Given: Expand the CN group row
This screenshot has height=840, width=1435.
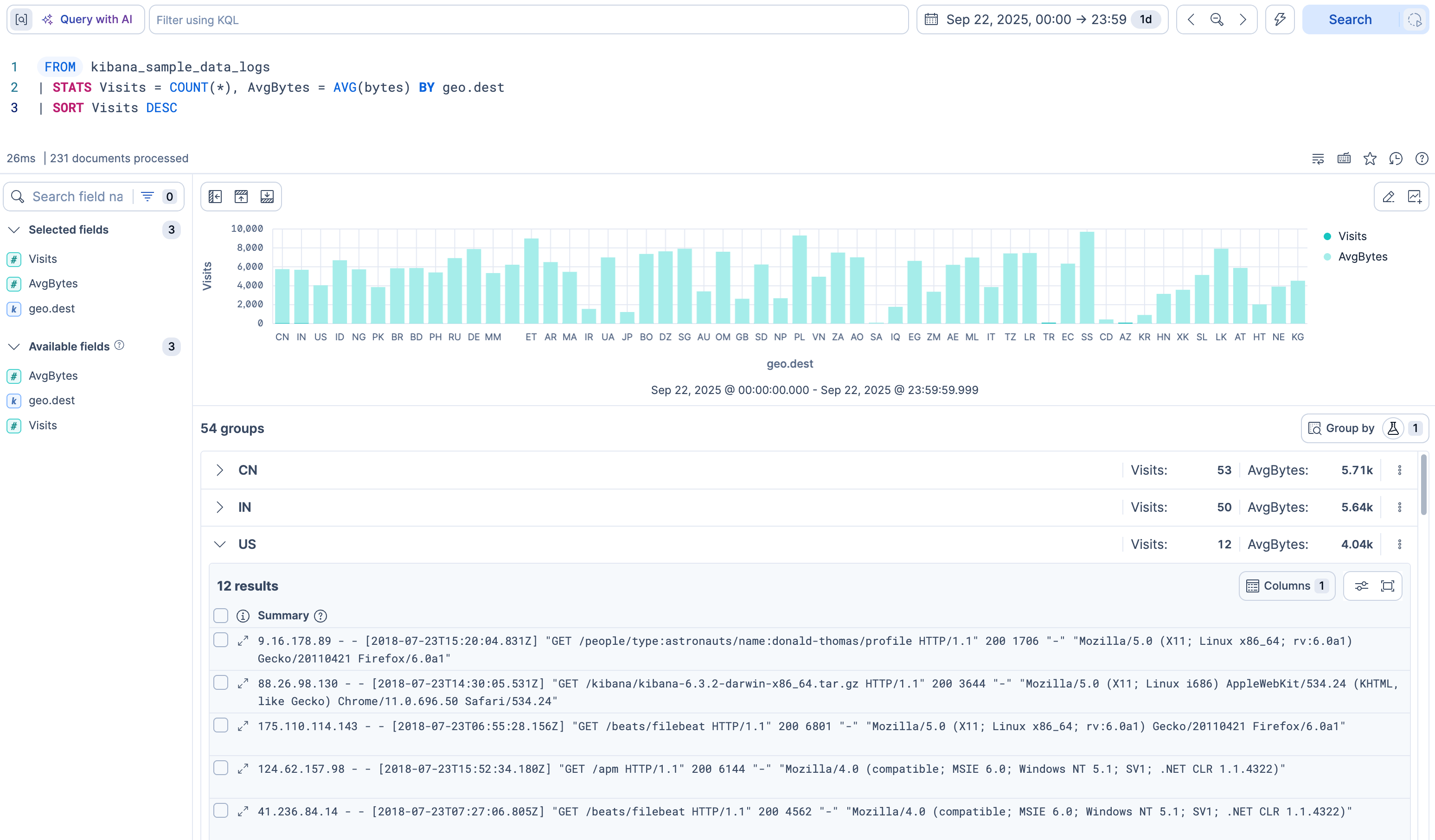Looking at the screenshot, I should coord(220,471).
